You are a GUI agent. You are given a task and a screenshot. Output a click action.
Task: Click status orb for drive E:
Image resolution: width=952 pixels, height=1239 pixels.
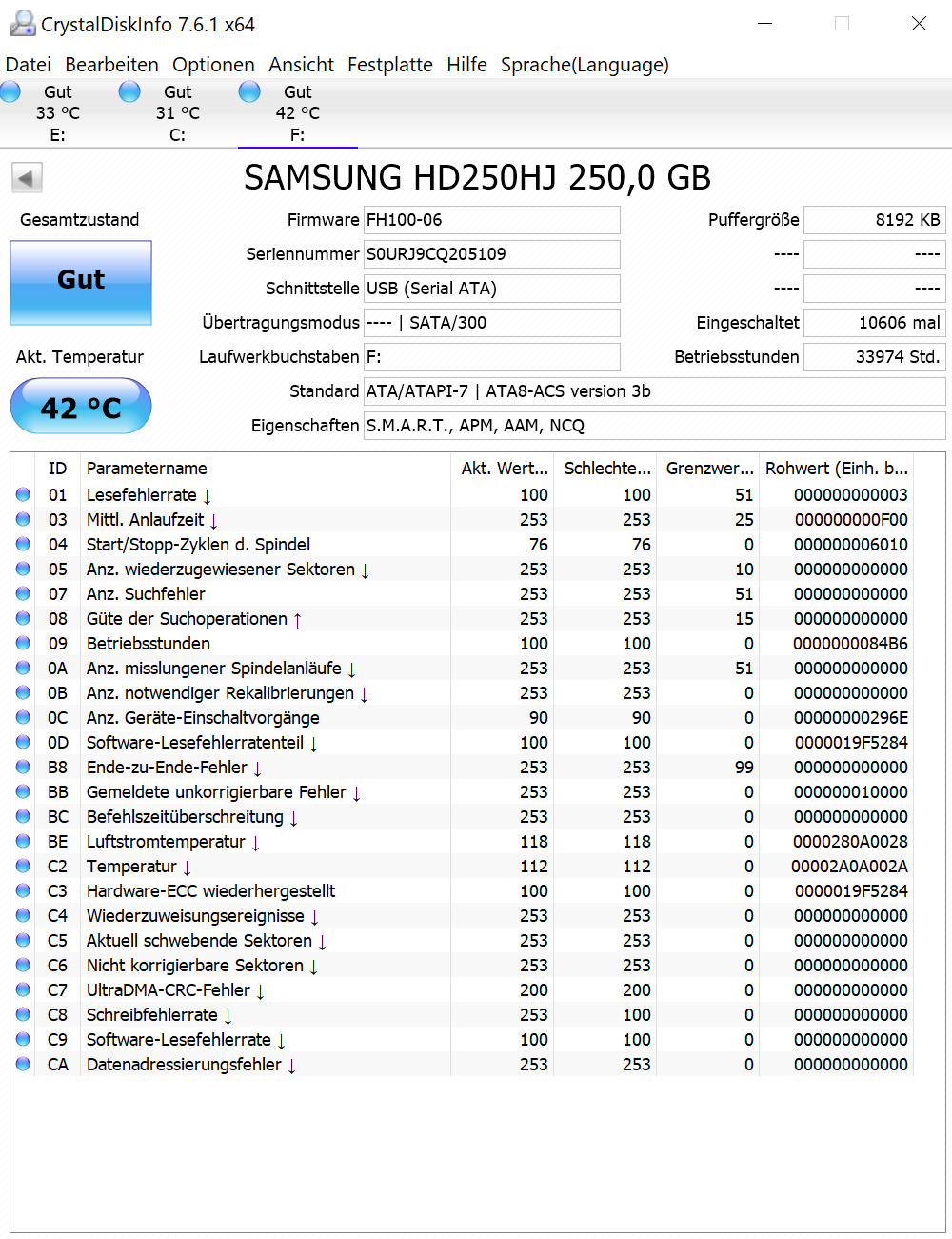tap(10, 91)
